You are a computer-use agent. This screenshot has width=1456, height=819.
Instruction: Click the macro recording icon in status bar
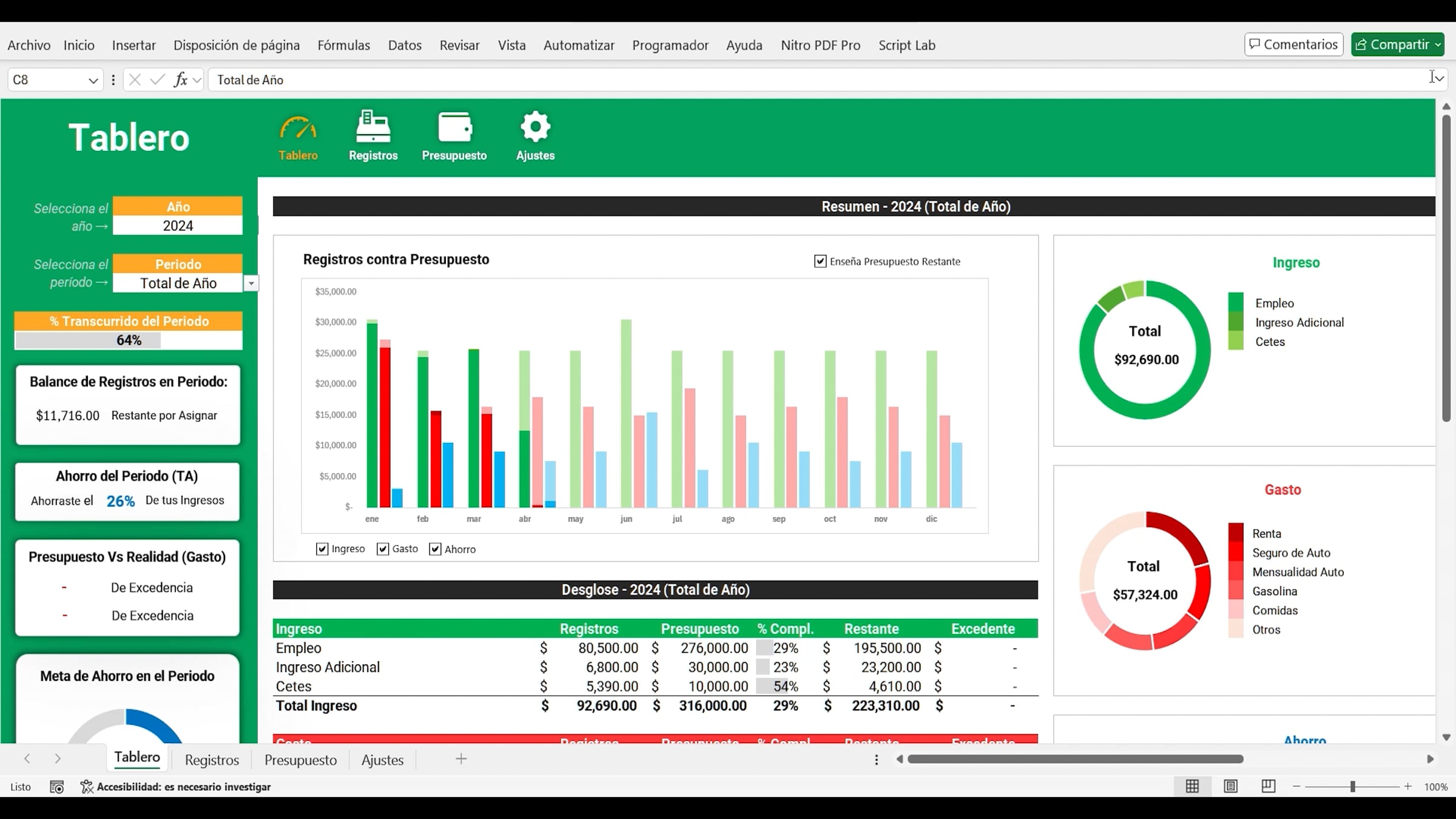click(56, 786)
